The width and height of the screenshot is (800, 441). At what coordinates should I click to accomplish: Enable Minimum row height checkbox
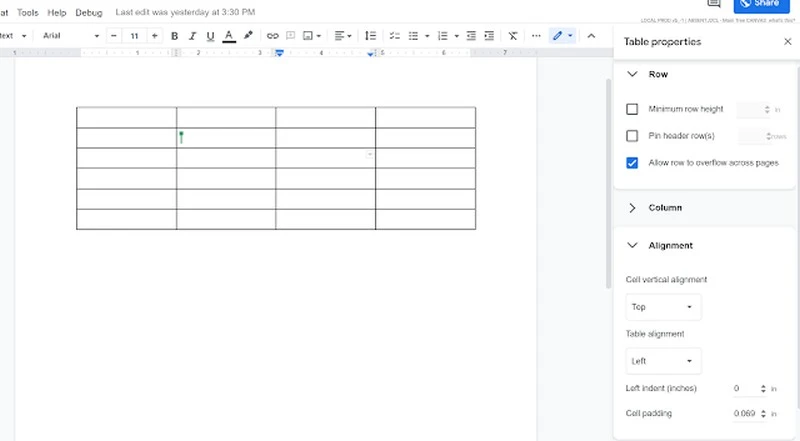click(x=632, y=109)
